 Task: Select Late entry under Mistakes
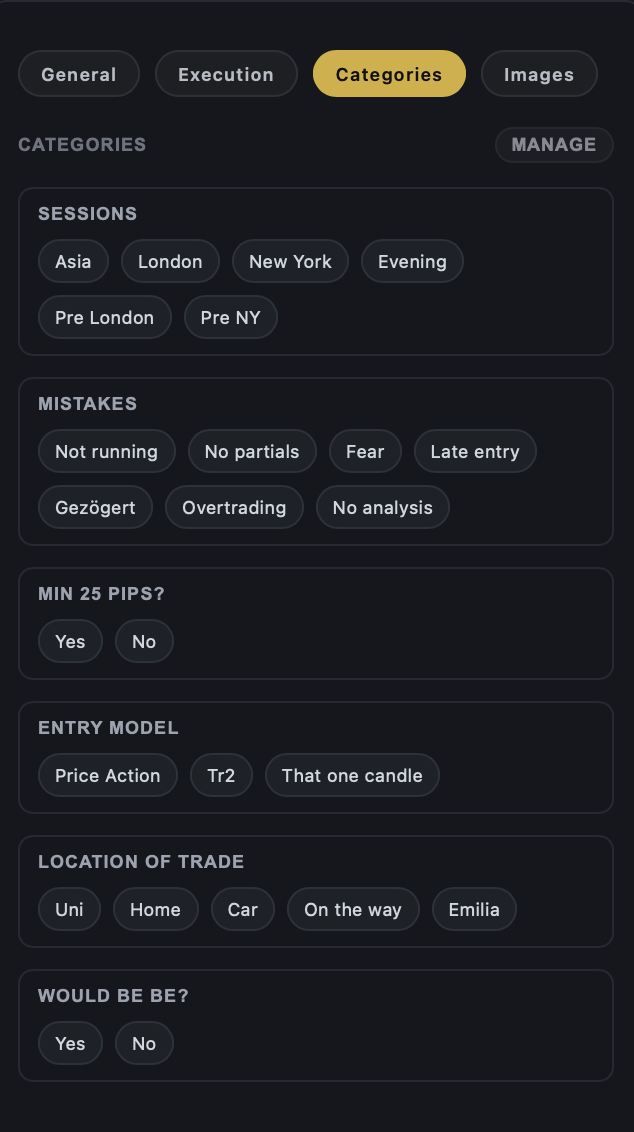pyautogui.click(x=475, y=451)
